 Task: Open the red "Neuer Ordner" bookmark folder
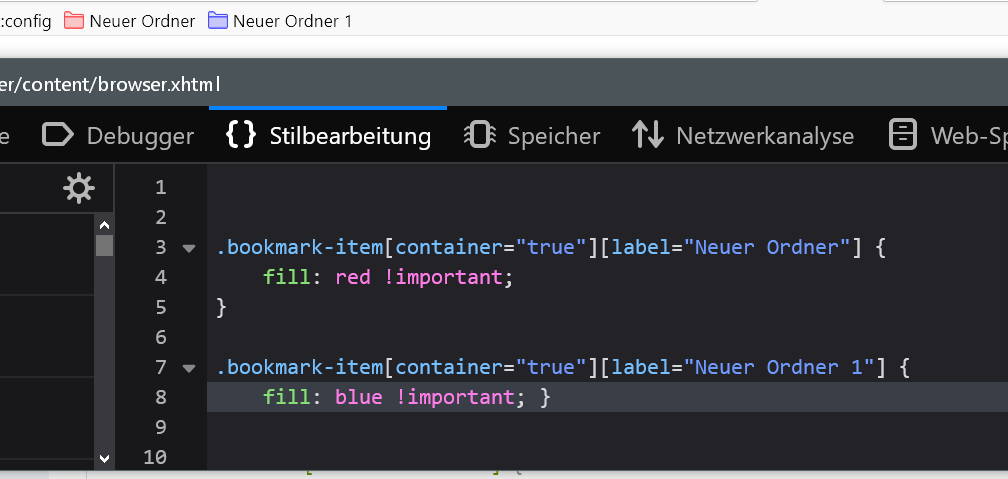130,20
